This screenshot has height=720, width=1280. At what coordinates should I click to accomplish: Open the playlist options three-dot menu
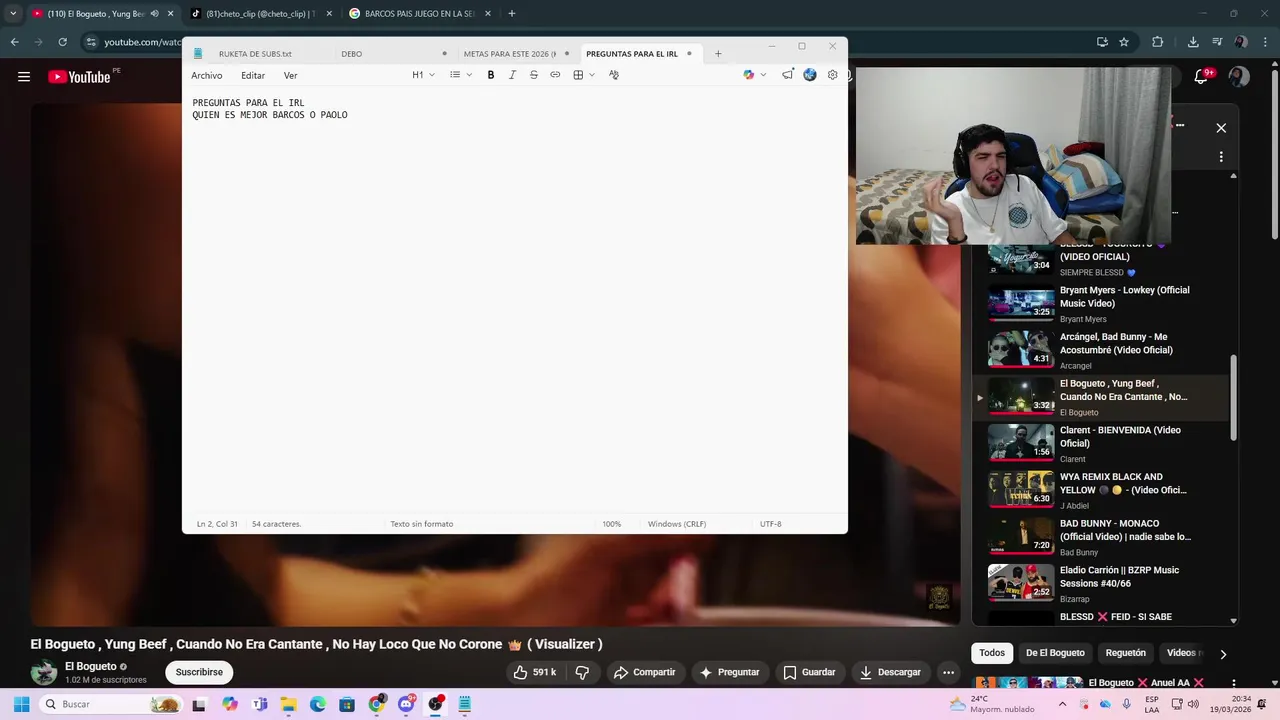coord(1221,157)
